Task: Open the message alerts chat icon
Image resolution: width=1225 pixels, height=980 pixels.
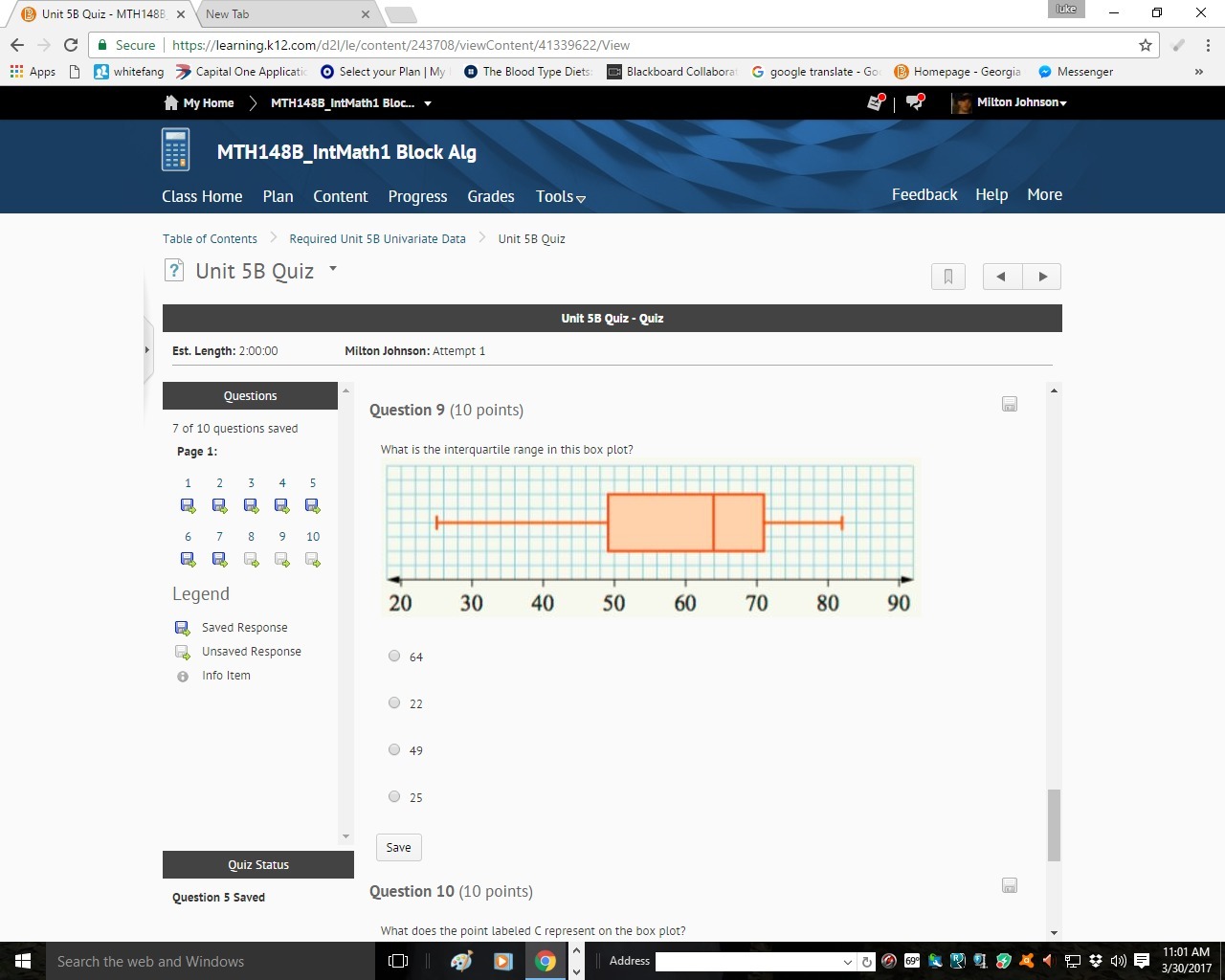Action: (x=915, y=102)
